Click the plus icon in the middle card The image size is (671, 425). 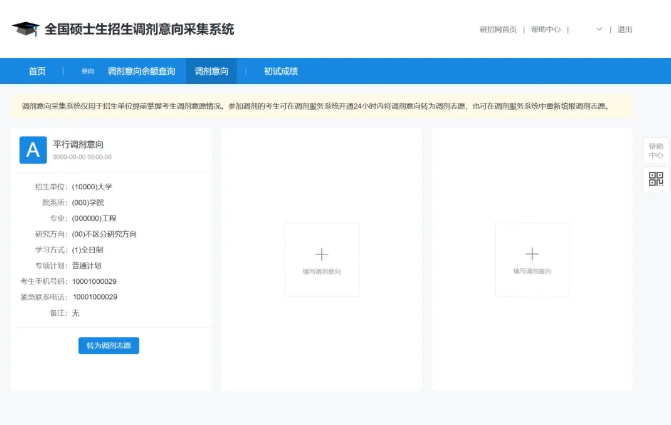tap(321, 254)
